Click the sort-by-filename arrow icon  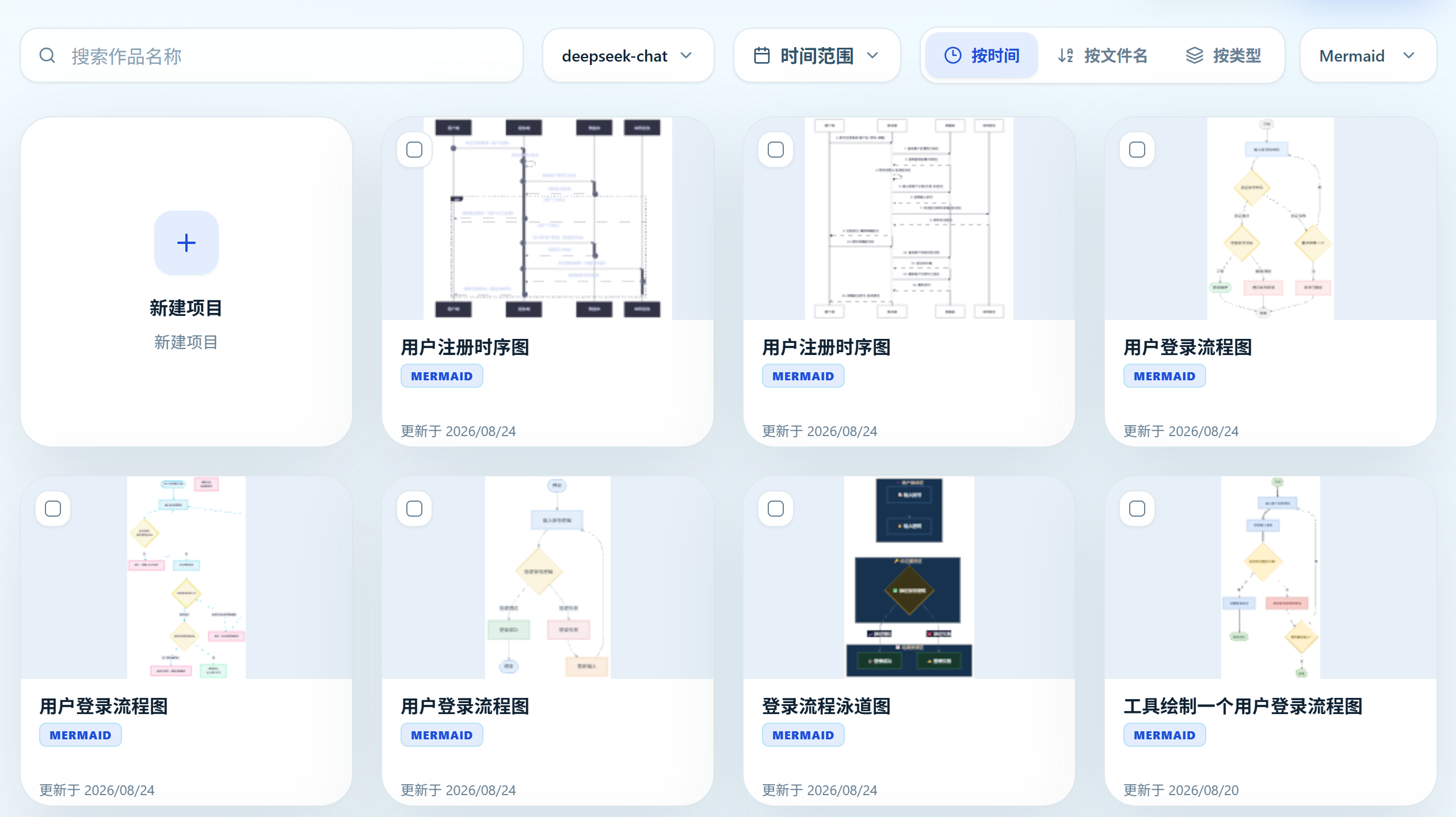(1065, 55)
